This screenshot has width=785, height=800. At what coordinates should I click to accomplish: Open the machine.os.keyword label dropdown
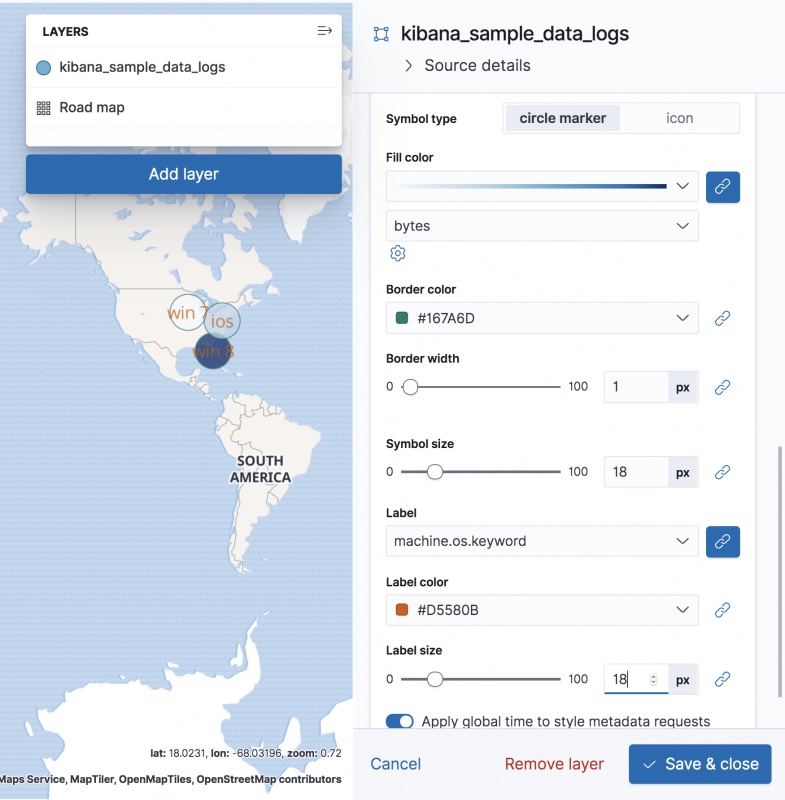coord(541,541)
